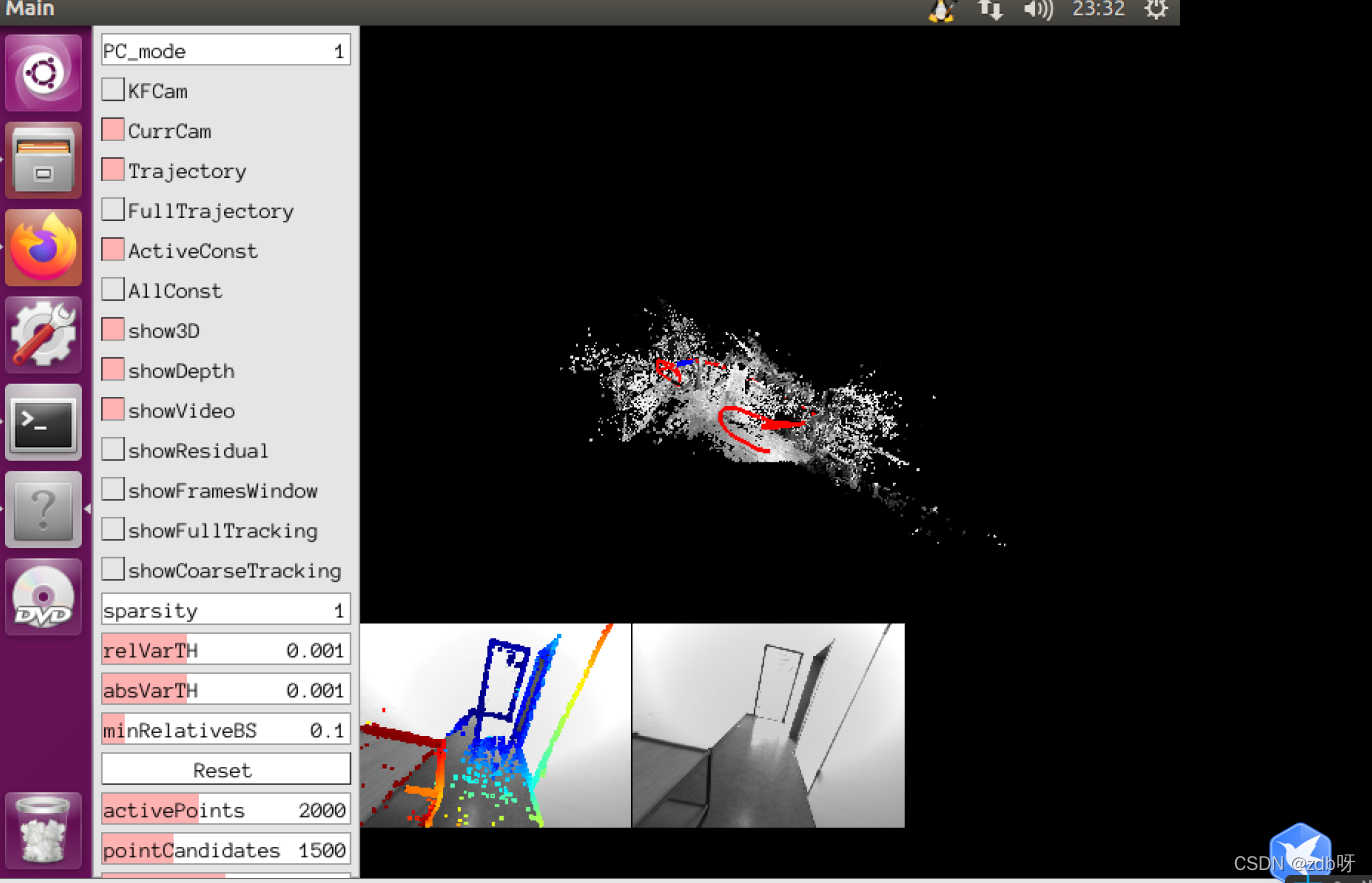Click the Reset button
The width and height of the screenshot is (1372, 883).
pyautogui.click(x=226, y=770)
